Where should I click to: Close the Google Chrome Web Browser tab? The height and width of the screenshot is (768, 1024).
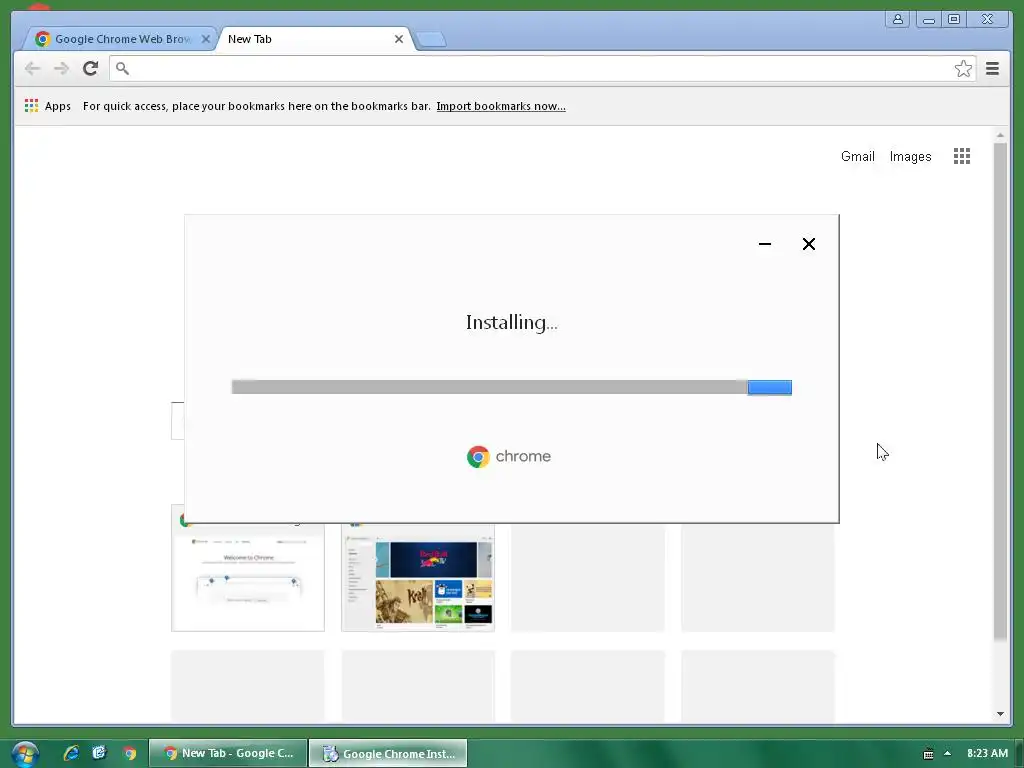(206, 39)
